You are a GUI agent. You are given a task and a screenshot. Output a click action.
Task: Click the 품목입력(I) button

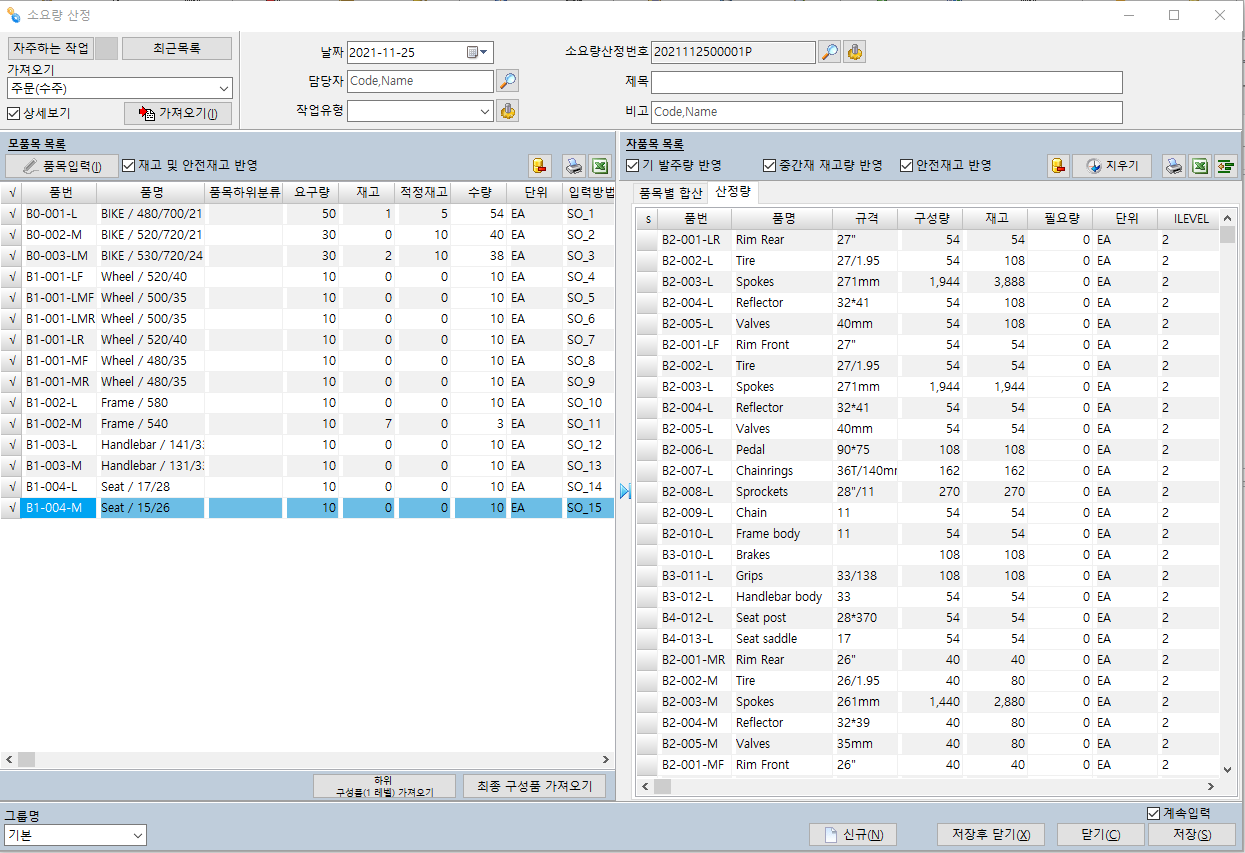pos(62,166)
